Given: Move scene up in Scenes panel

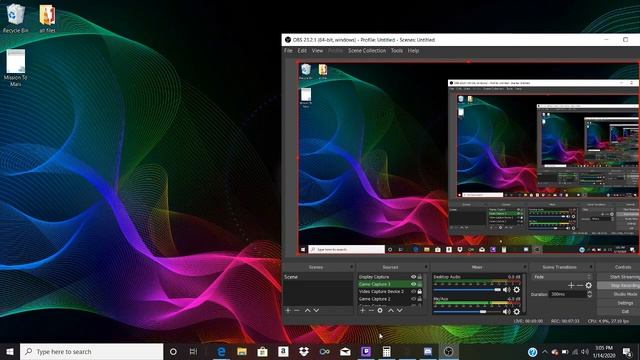Looking at the screenshot, I should pos(307,311).
